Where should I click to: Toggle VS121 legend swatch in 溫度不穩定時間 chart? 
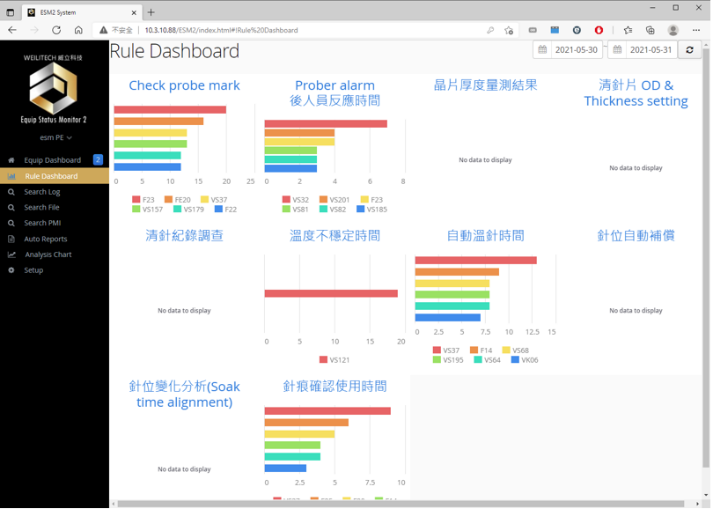coord(323,360)
